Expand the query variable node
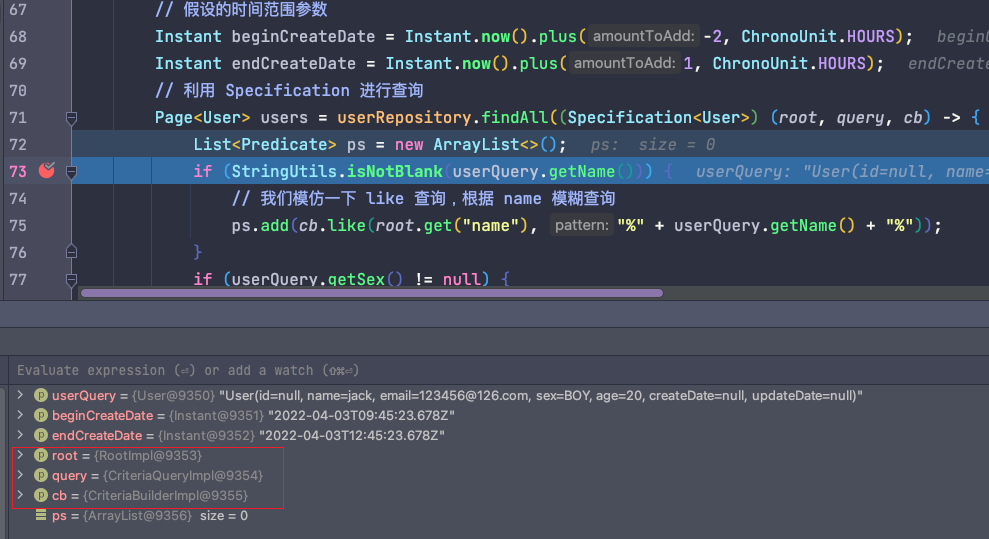Viewport: 989px width, 539px height. click(20, 475)
